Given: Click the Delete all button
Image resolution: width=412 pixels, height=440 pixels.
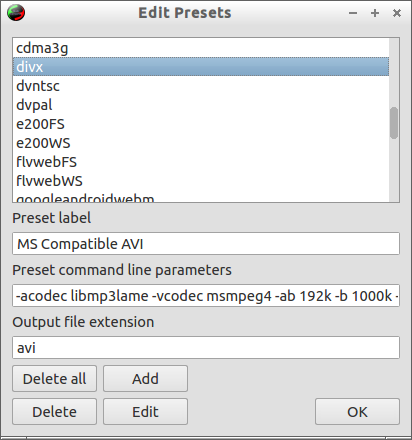Looking at the screenshot, I should point(54,379).
